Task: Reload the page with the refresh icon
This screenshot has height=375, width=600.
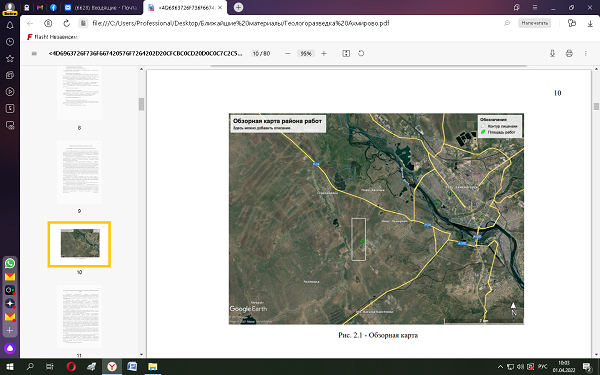Action: tap(67, 23)
